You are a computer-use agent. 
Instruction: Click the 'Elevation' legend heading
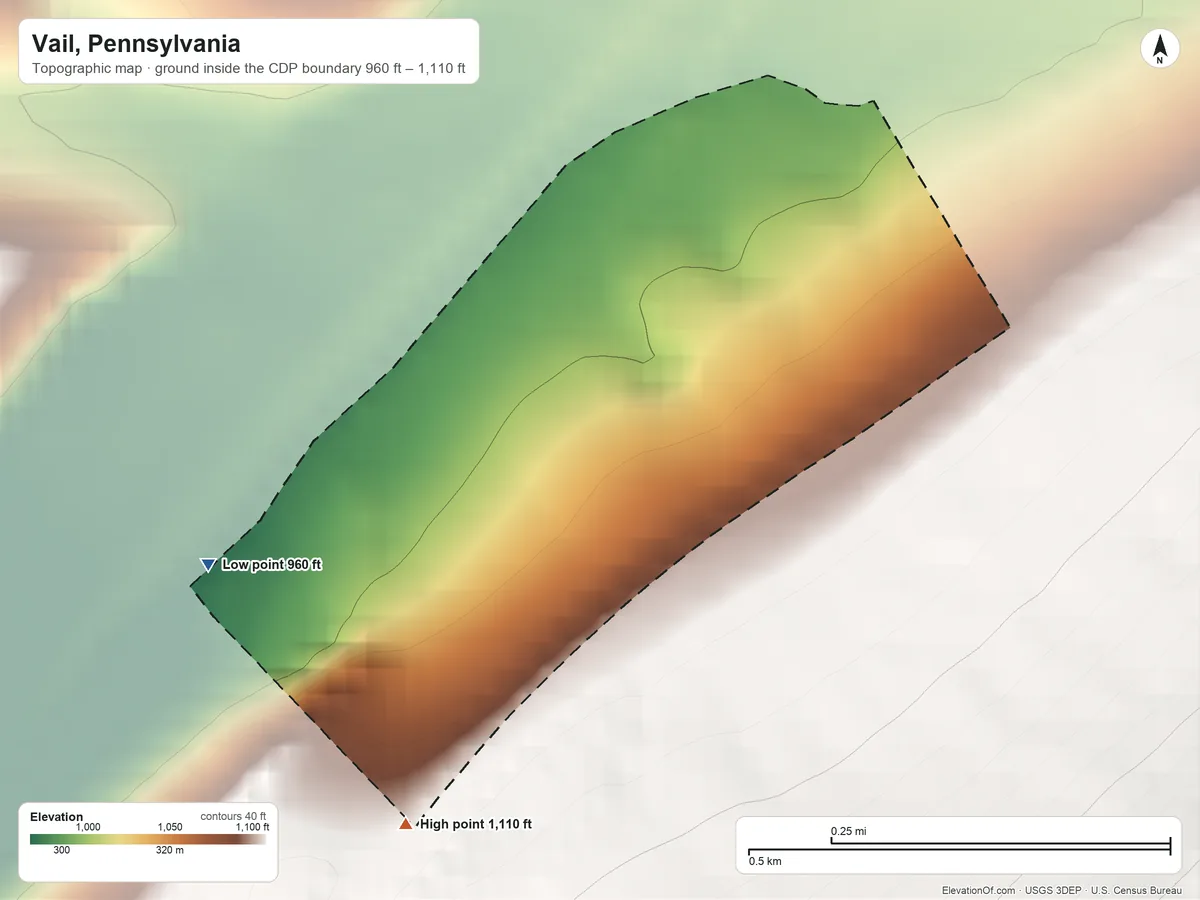(57, 817)
